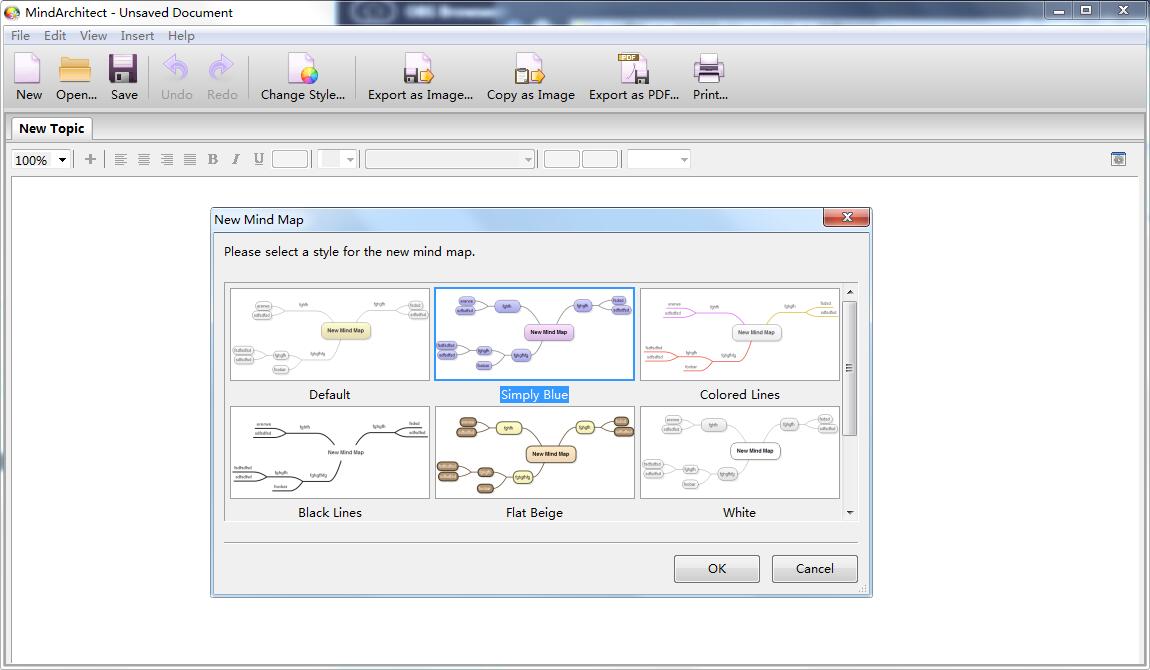Minimize the MindArchitect window
1150x670 pixels.
click(1058, 10)
